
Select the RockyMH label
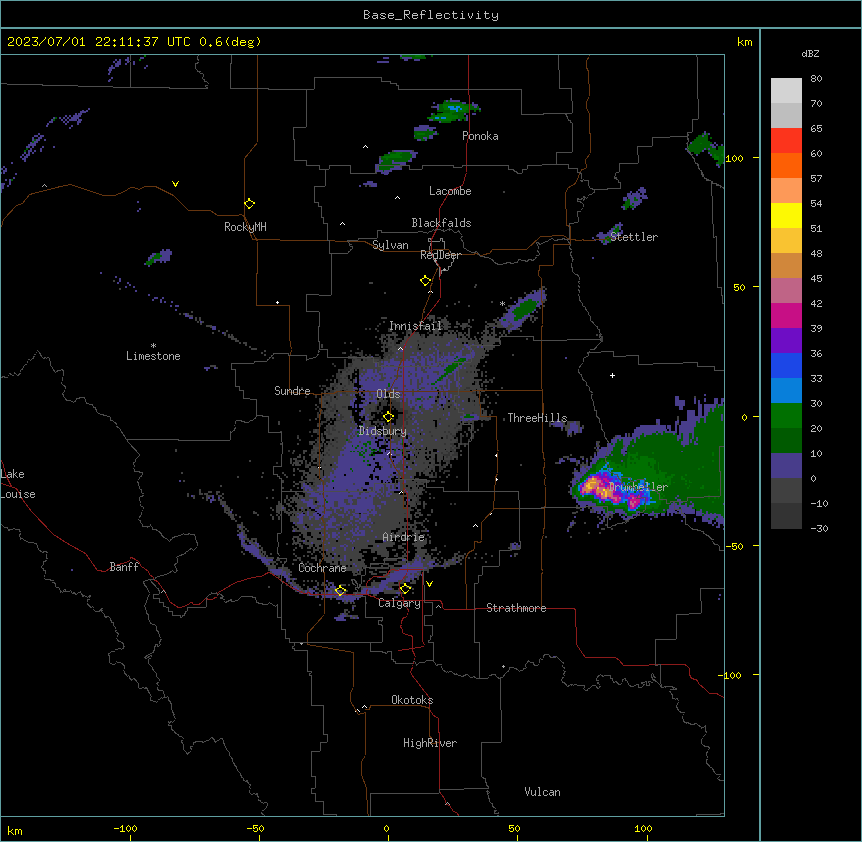(245, 227)
